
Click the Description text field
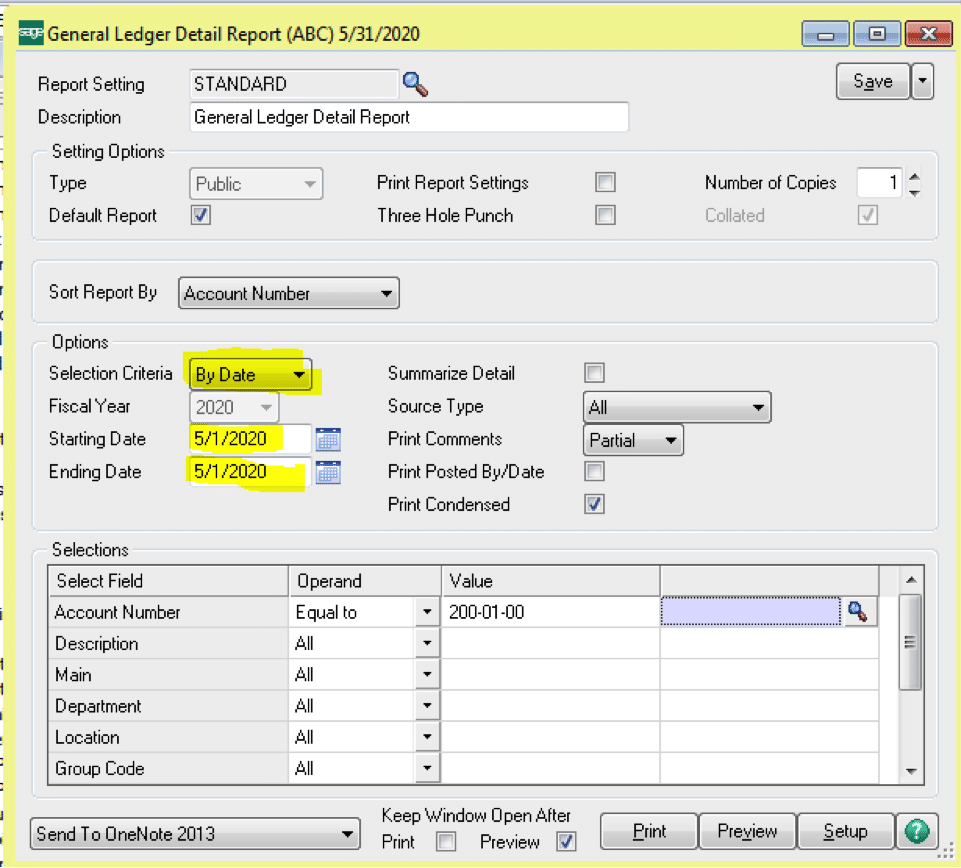408,117
